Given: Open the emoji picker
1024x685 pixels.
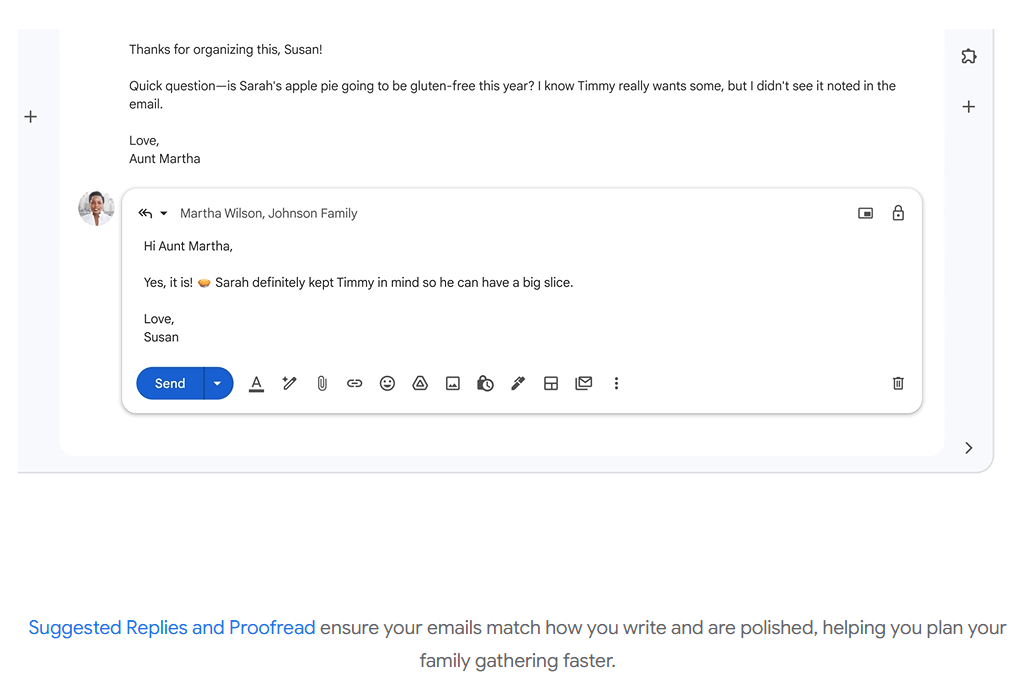Looking at the screenshot, I should point(387,383).
